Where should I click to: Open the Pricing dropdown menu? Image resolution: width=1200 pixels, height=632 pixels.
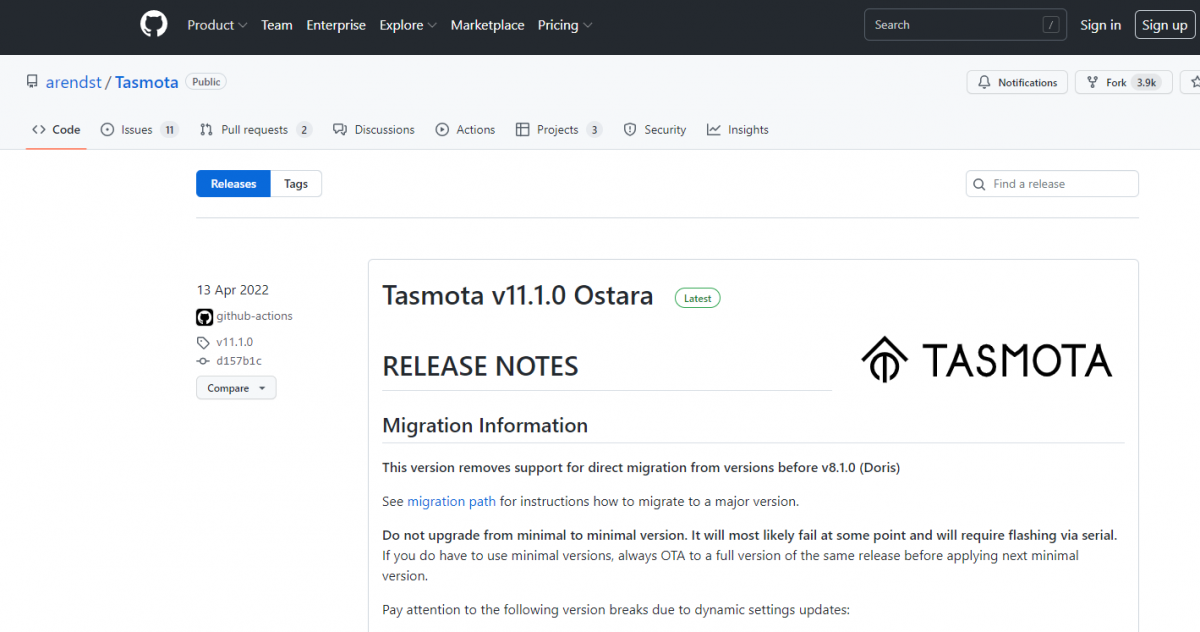coord(565,25)
